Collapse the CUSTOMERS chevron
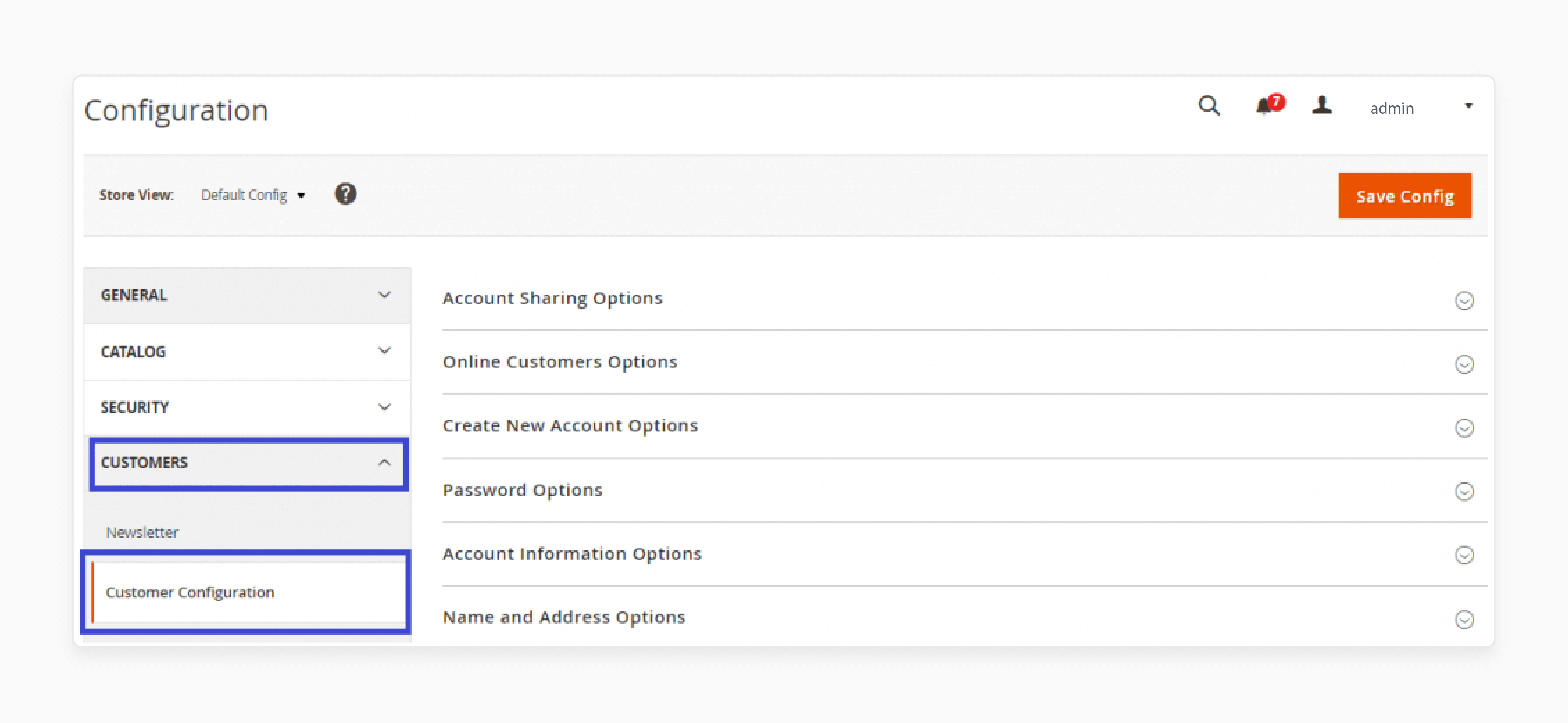 tap(384, 462)
